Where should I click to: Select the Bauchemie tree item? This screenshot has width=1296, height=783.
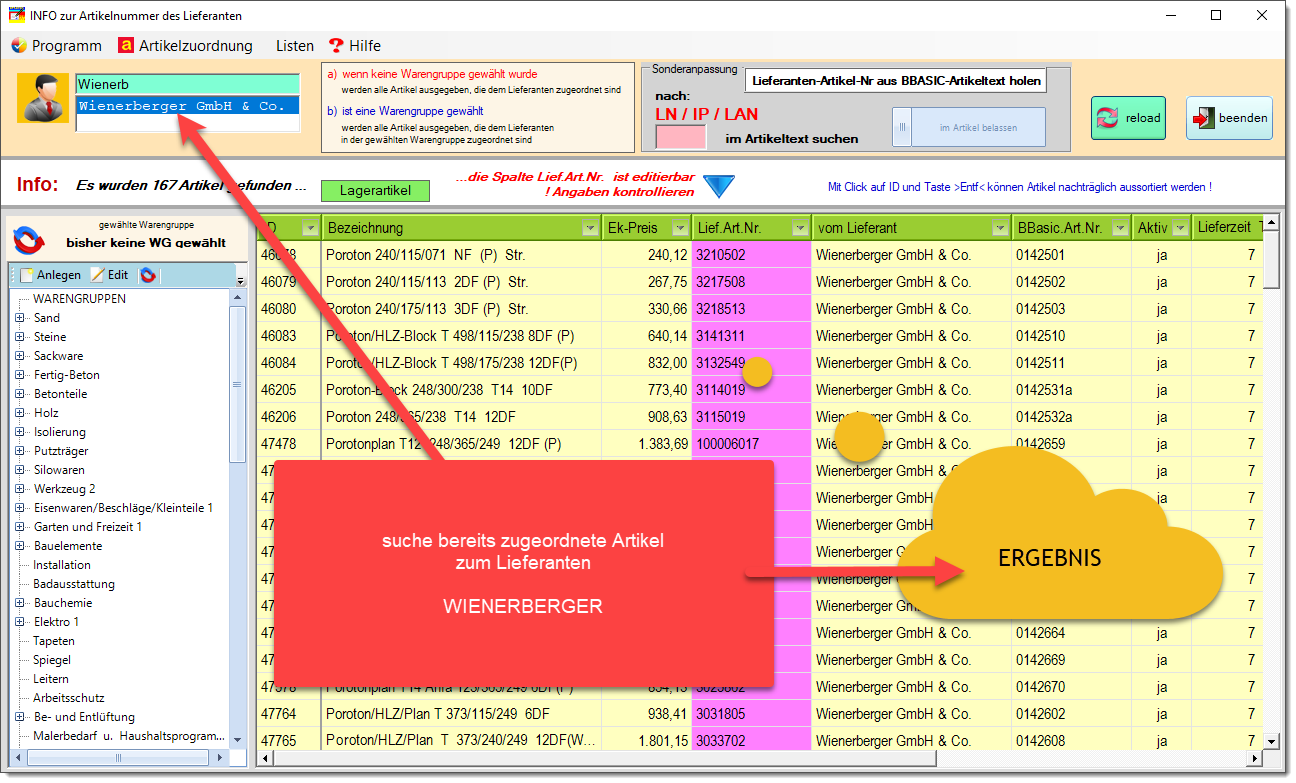(63, 603)
